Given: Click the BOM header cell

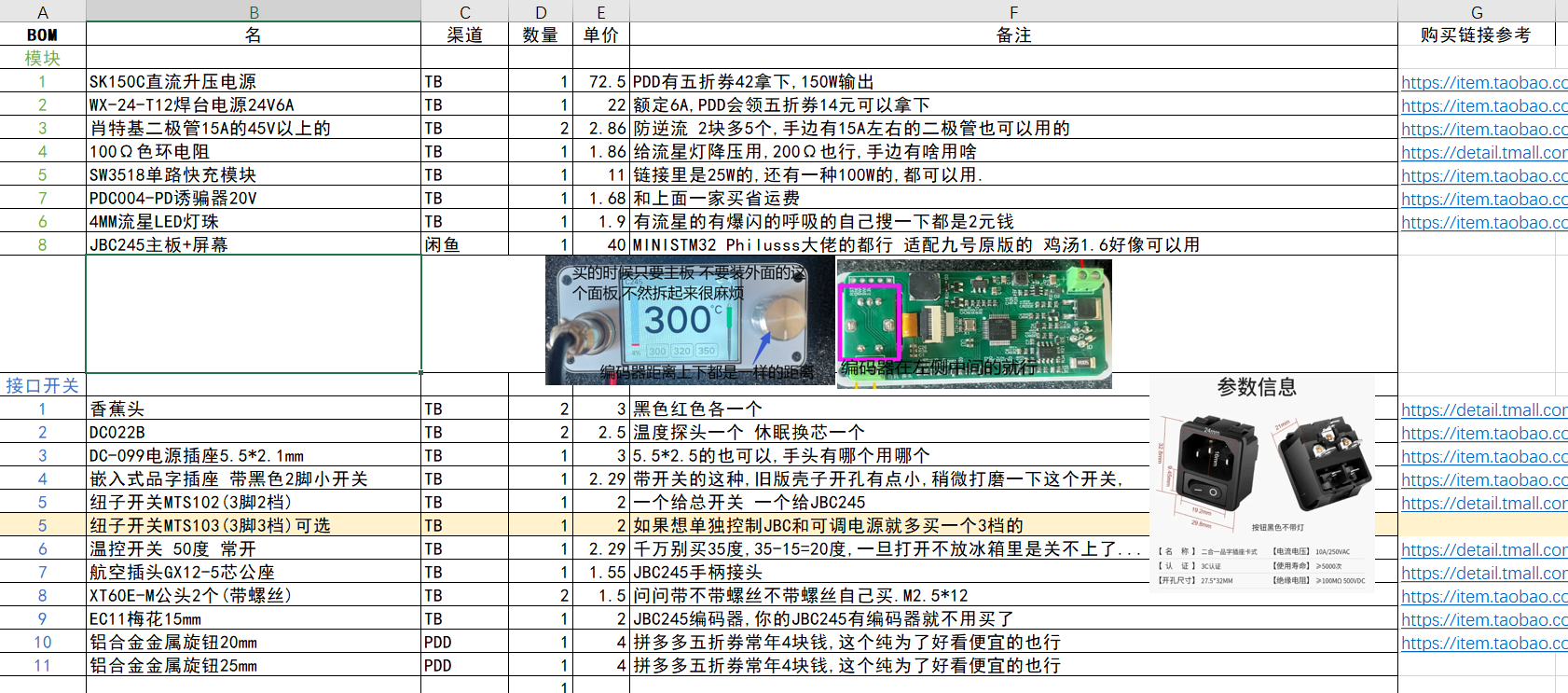Looking at the screenshot, I should (x=42, y=35).
